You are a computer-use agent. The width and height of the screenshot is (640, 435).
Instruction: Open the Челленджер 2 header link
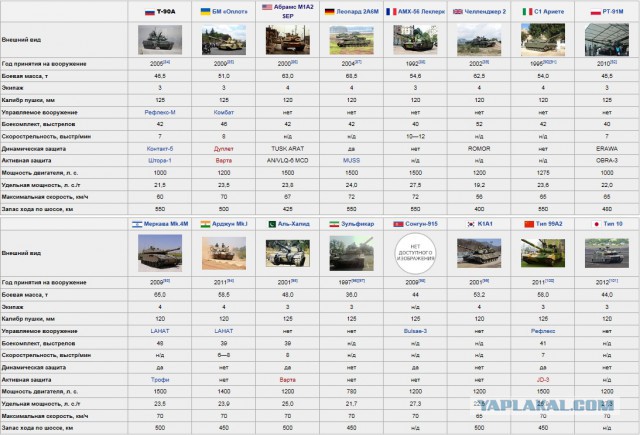(x=485, y=12)
